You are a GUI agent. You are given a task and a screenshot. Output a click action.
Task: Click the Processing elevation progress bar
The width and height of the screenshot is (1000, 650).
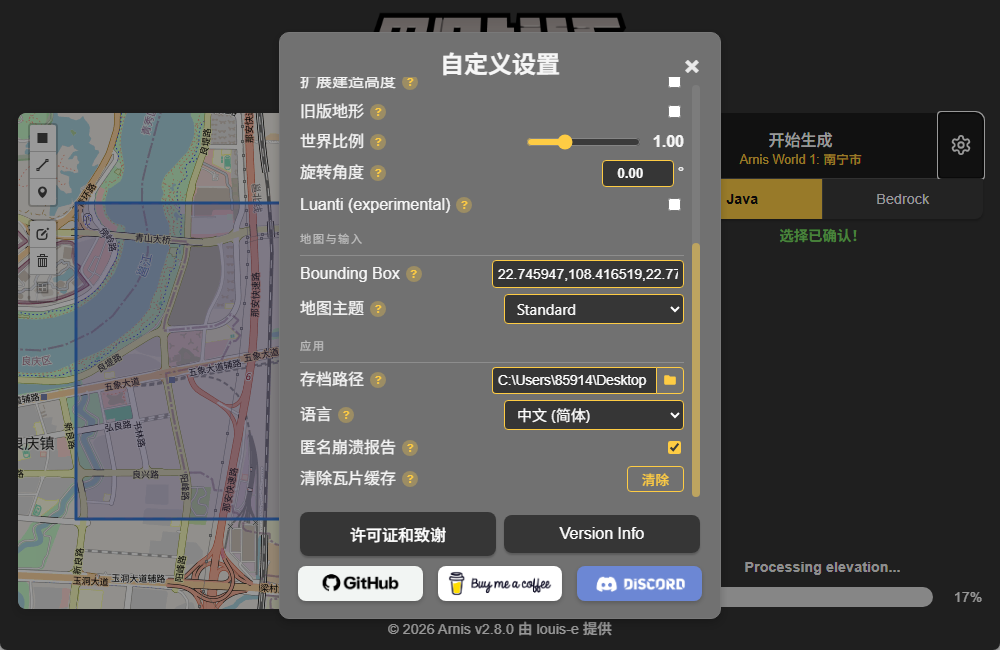pos(827,597)
